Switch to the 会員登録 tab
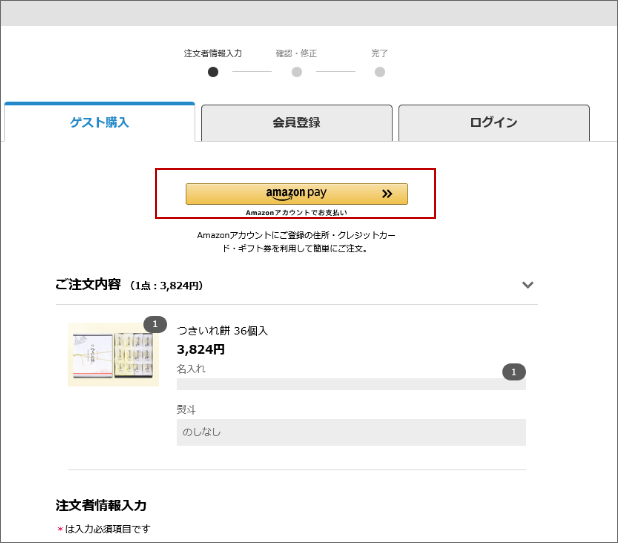The width and height of the screenshot is (618, 543). pos(296,123)
